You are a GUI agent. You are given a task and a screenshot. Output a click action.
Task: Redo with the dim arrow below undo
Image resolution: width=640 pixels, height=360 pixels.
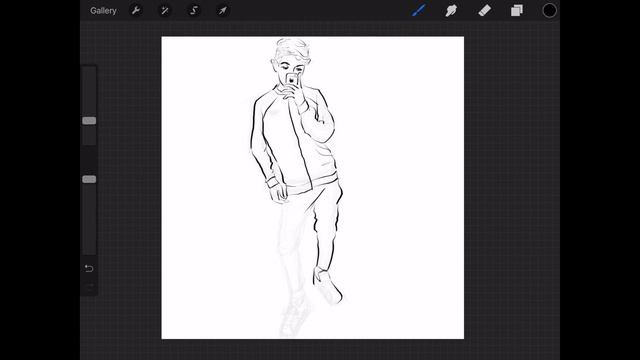click(x=89, y=286)
